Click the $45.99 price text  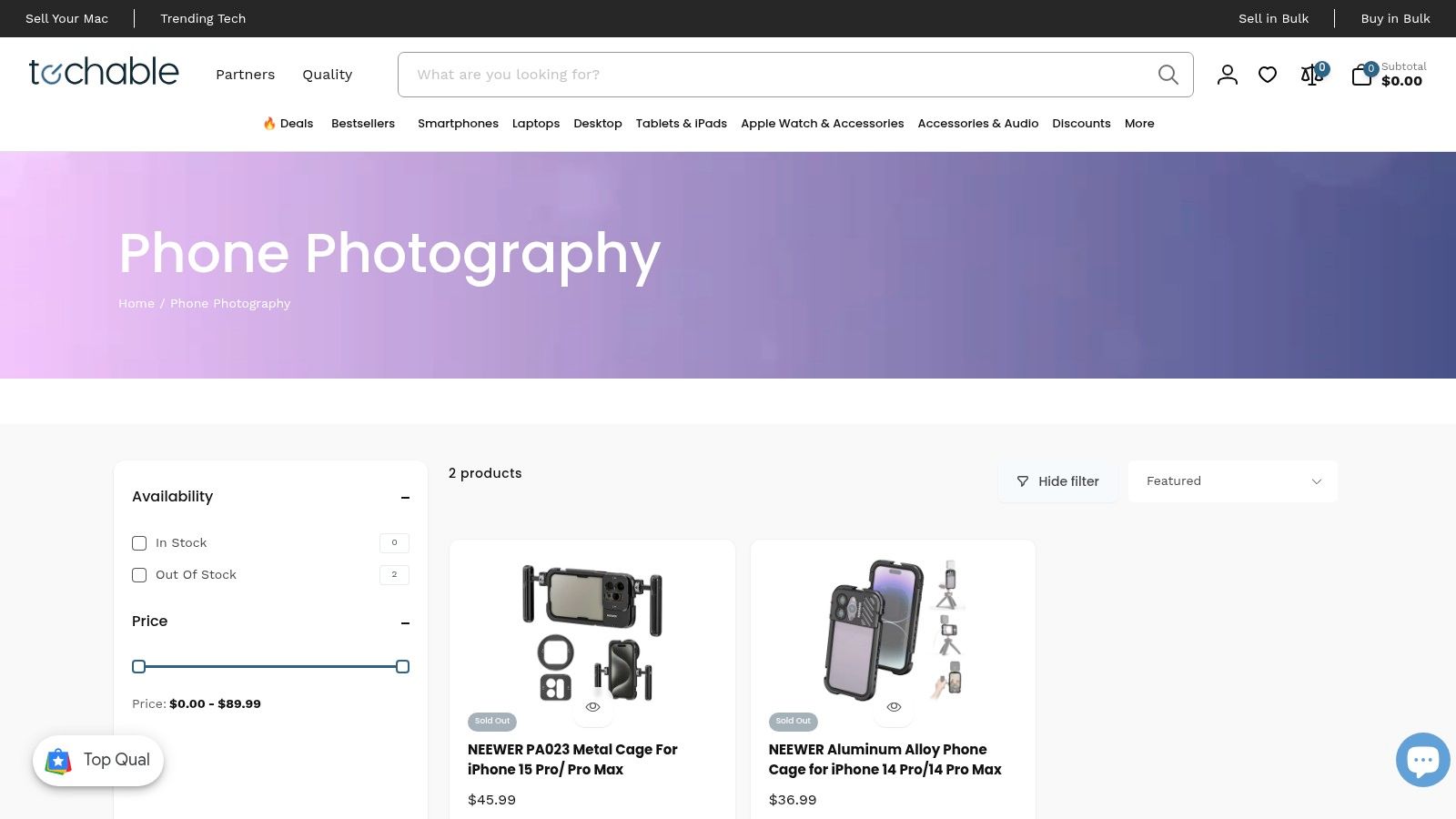click(491, 800)
